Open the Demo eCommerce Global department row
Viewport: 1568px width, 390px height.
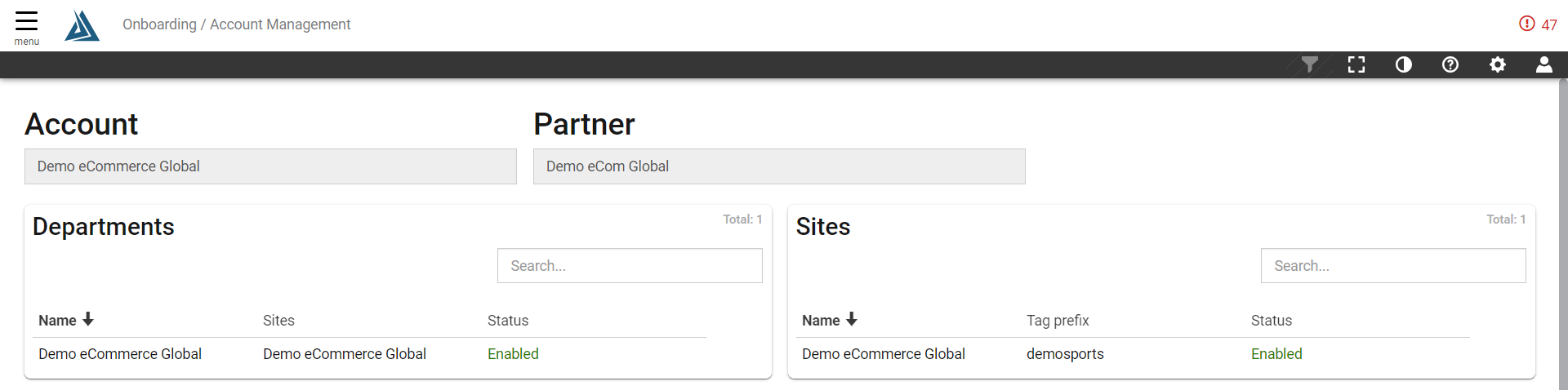point(369,354)
